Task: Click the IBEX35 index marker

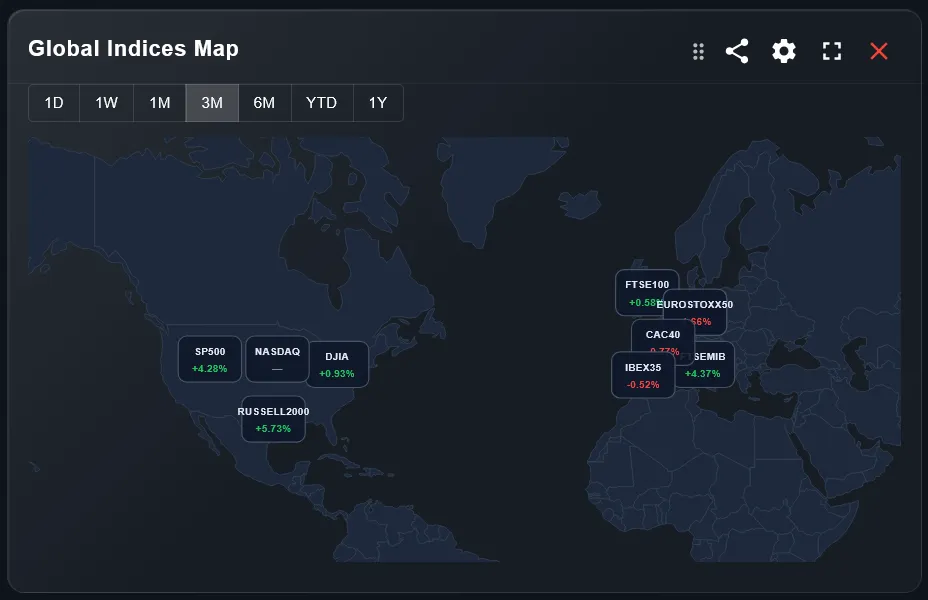Action: tap(643, 375)
